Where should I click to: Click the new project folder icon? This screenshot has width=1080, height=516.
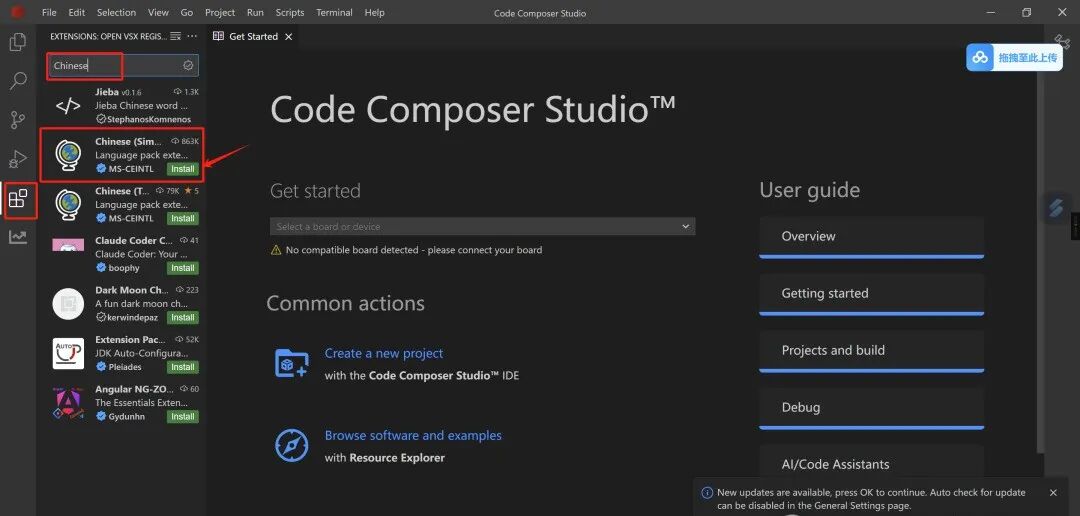(x=291, y=363)
